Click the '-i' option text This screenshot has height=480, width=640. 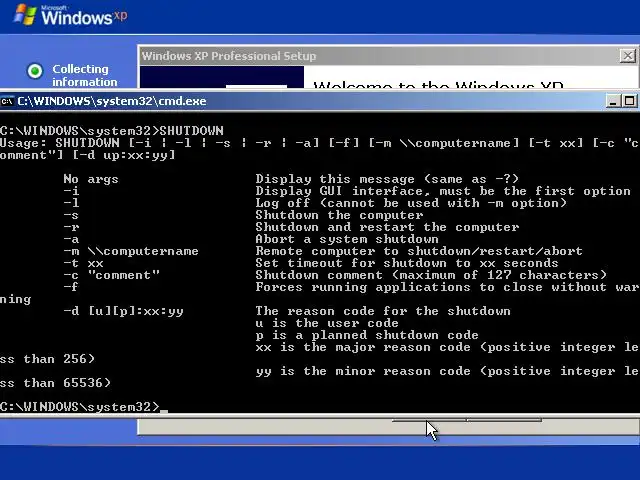click(x=71, y=191)
